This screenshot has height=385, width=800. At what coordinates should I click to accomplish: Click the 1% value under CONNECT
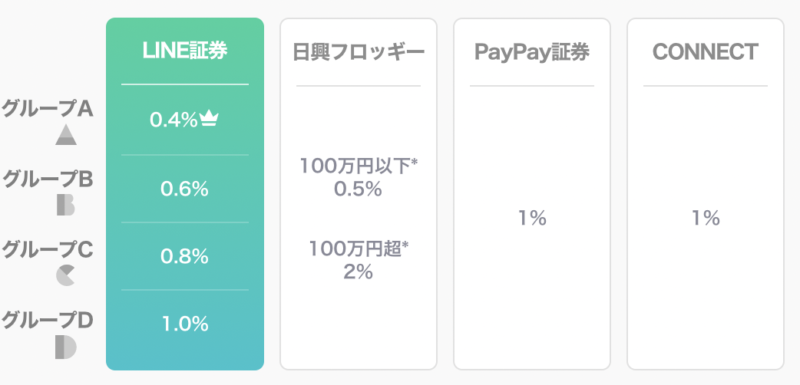click(x=706, y=218)
